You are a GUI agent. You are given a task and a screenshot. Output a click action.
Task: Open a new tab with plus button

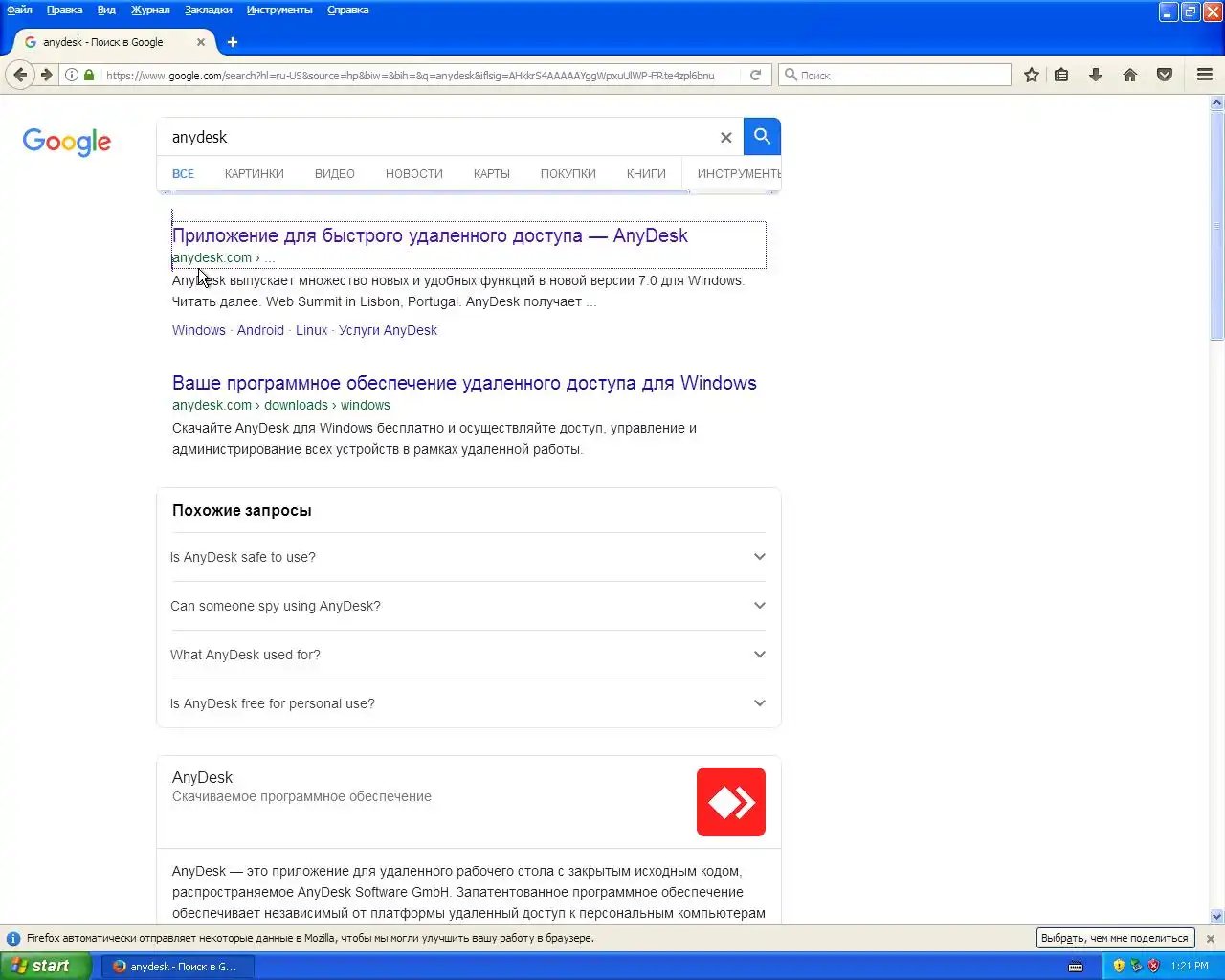[233, 42]
